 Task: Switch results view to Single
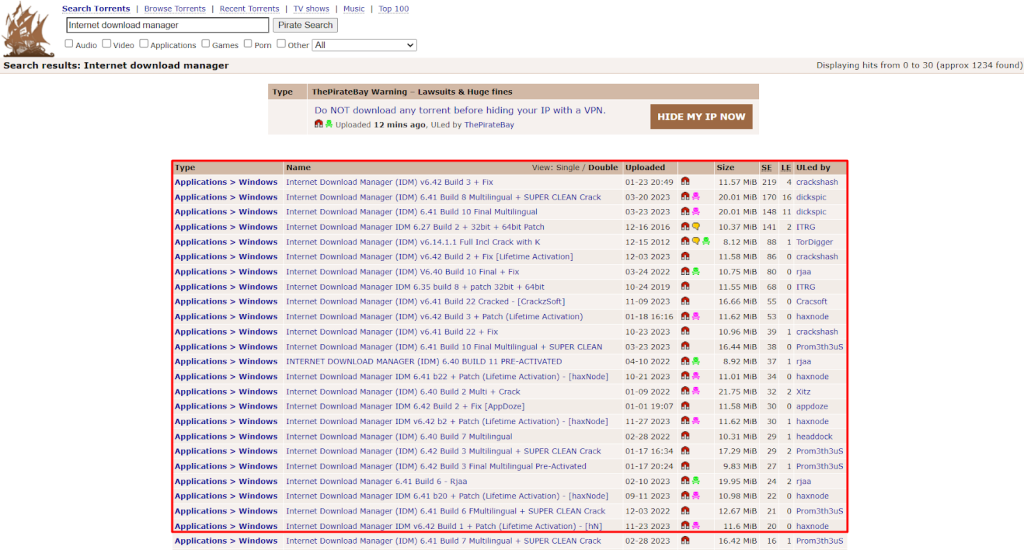pyautogui.click(x=568, y=168)
